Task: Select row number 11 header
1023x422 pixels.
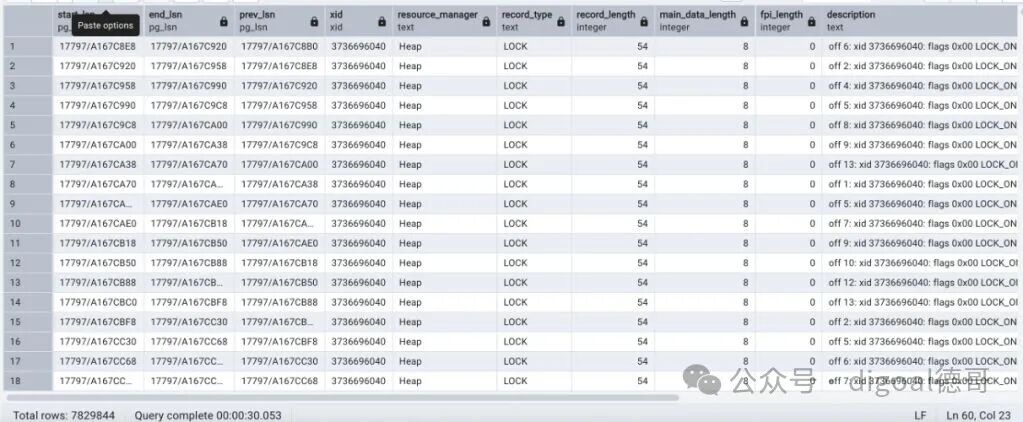Action: tap(28, 243)
